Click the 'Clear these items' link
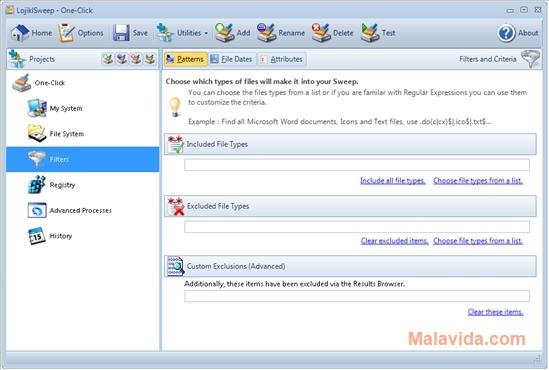The height and width of the screenshot is (370, 549). 495,312
